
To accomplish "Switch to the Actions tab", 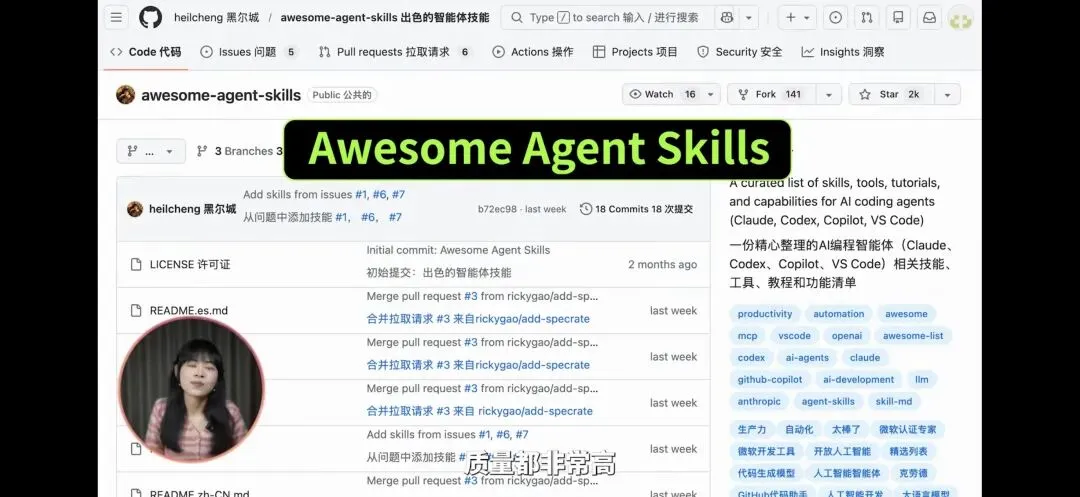I will 532,52.
